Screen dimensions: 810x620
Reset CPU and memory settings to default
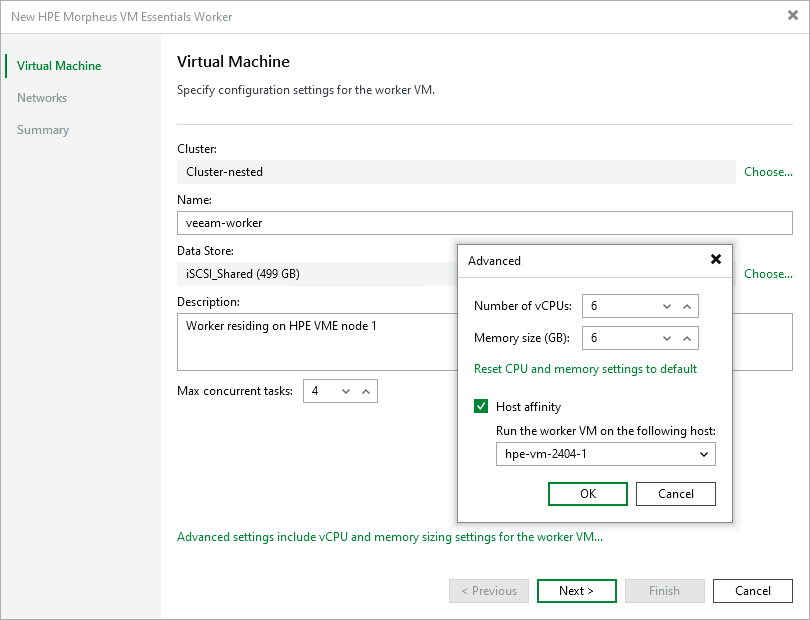tap(585, 369)
